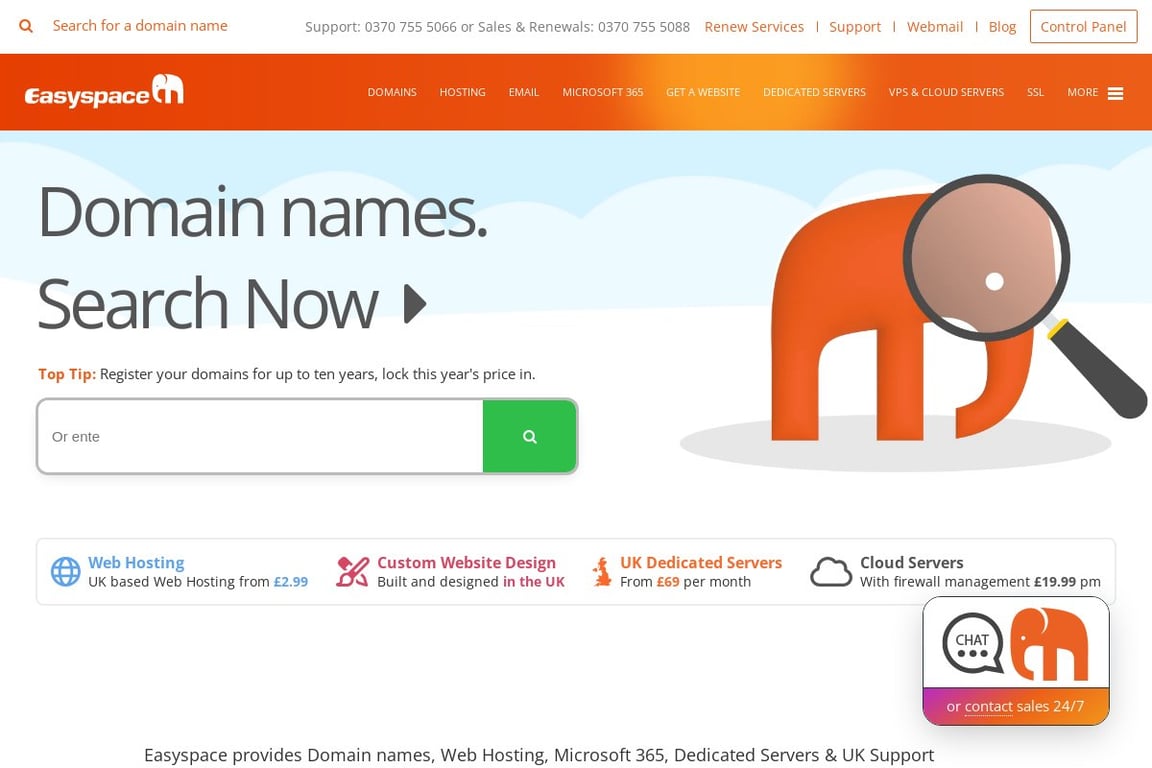Screen dimensions: 1152x768
Task: Open the SSL menu
Action: (x=1035, y=92)
